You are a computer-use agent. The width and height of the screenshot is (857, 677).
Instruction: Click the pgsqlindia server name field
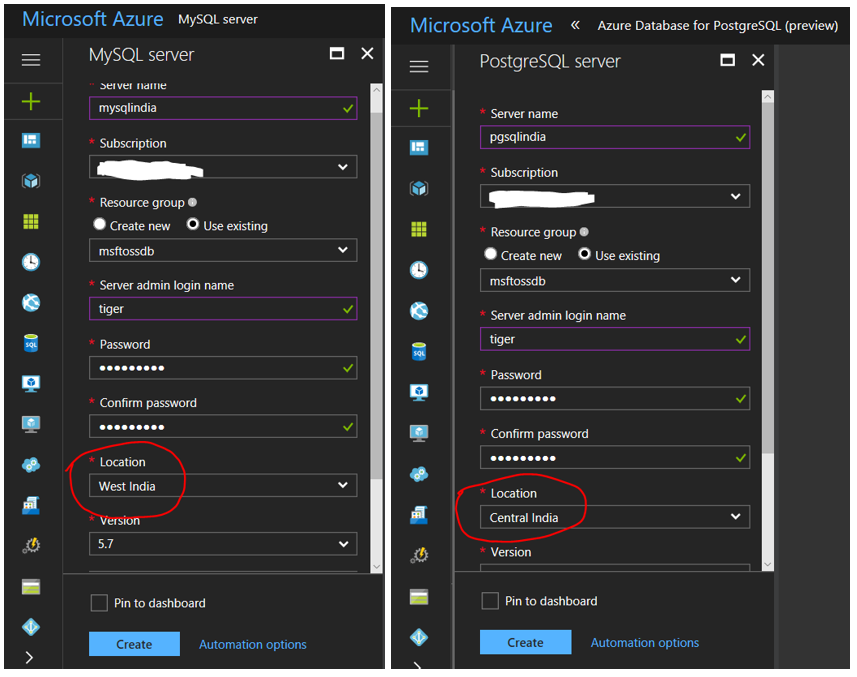[x=614, y=137]
